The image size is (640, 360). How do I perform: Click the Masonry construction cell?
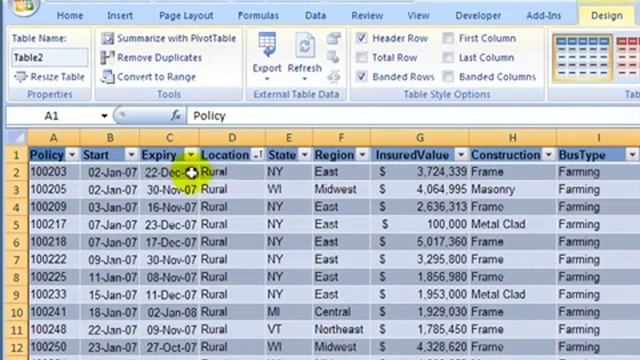pos(513,190)
